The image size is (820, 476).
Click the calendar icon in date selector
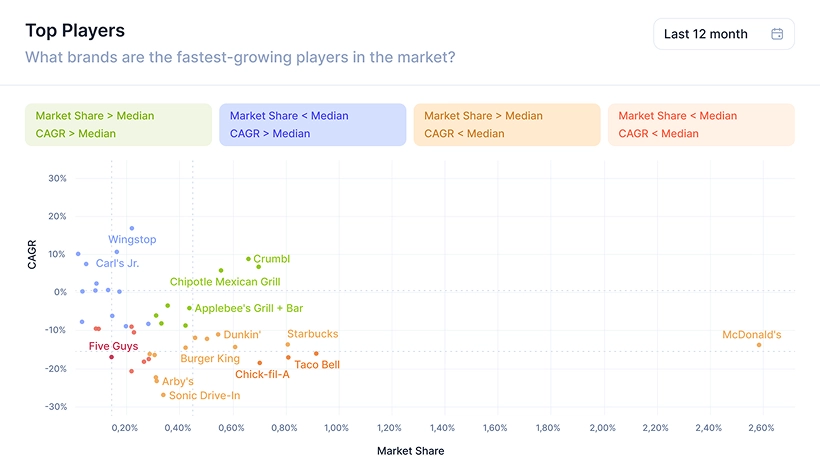point(777,34)
